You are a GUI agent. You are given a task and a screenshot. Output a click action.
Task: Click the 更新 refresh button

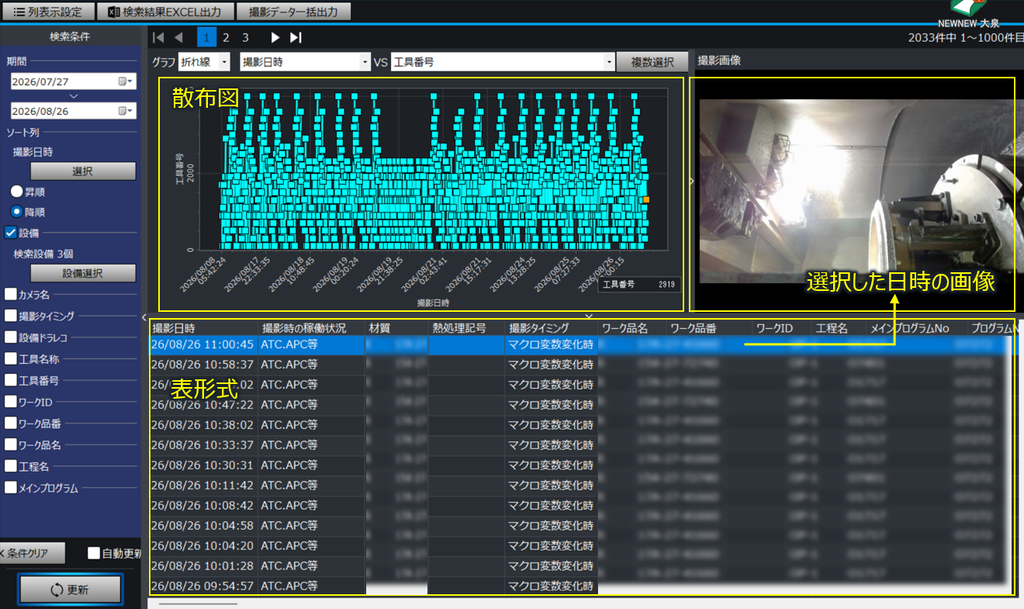tap(70, 589)
